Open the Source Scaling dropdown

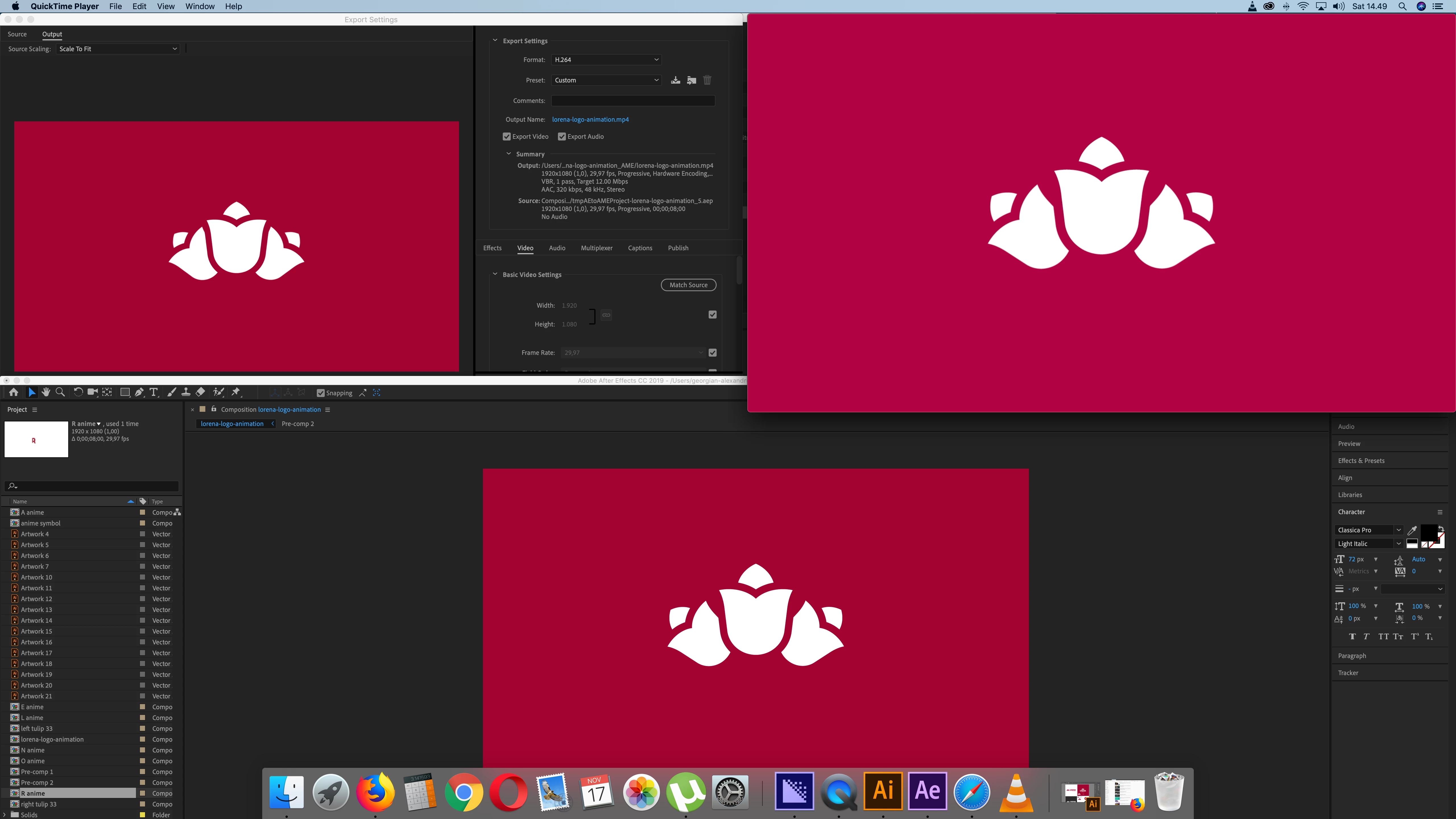pyautogui.click(x=117, y=49)
